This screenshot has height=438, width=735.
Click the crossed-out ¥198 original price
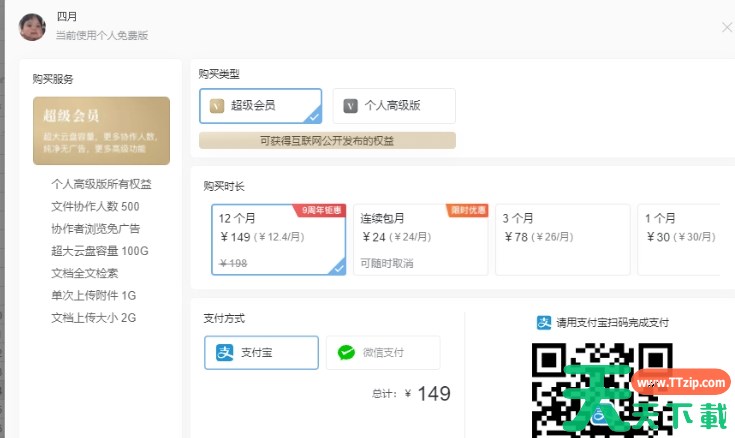pos(233,264)
